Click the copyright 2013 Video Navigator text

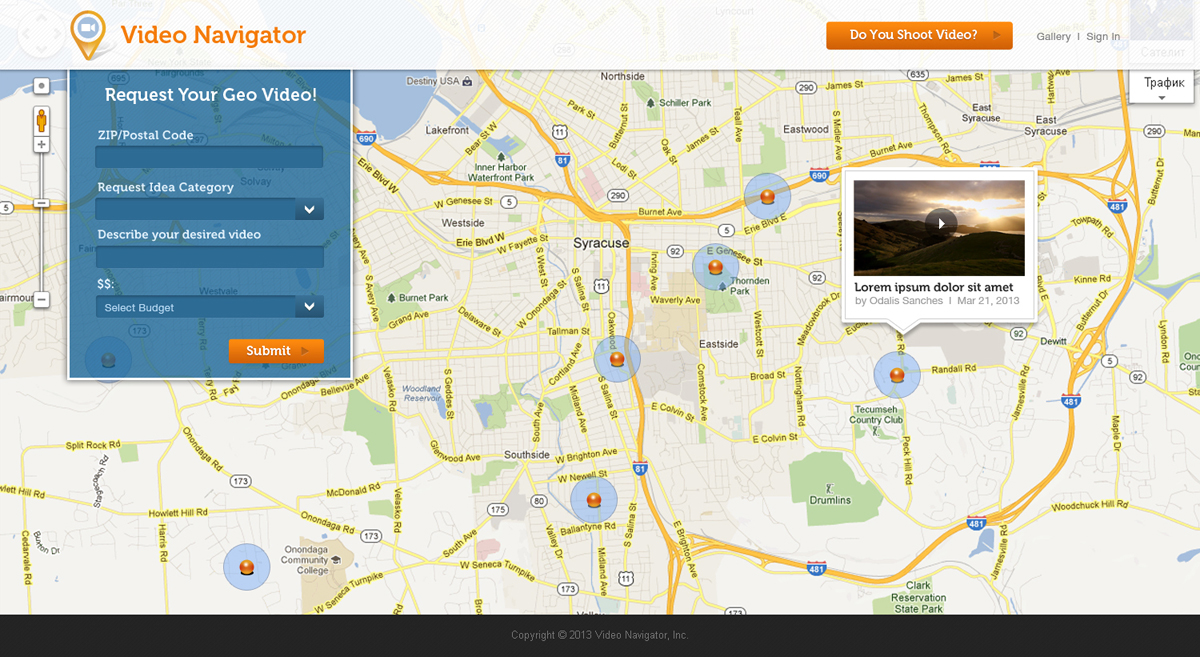coord(599,635)
